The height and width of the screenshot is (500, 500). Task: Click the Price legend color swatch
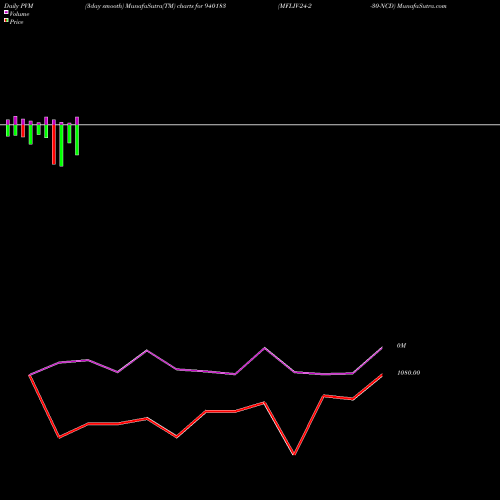pos(6,20)
